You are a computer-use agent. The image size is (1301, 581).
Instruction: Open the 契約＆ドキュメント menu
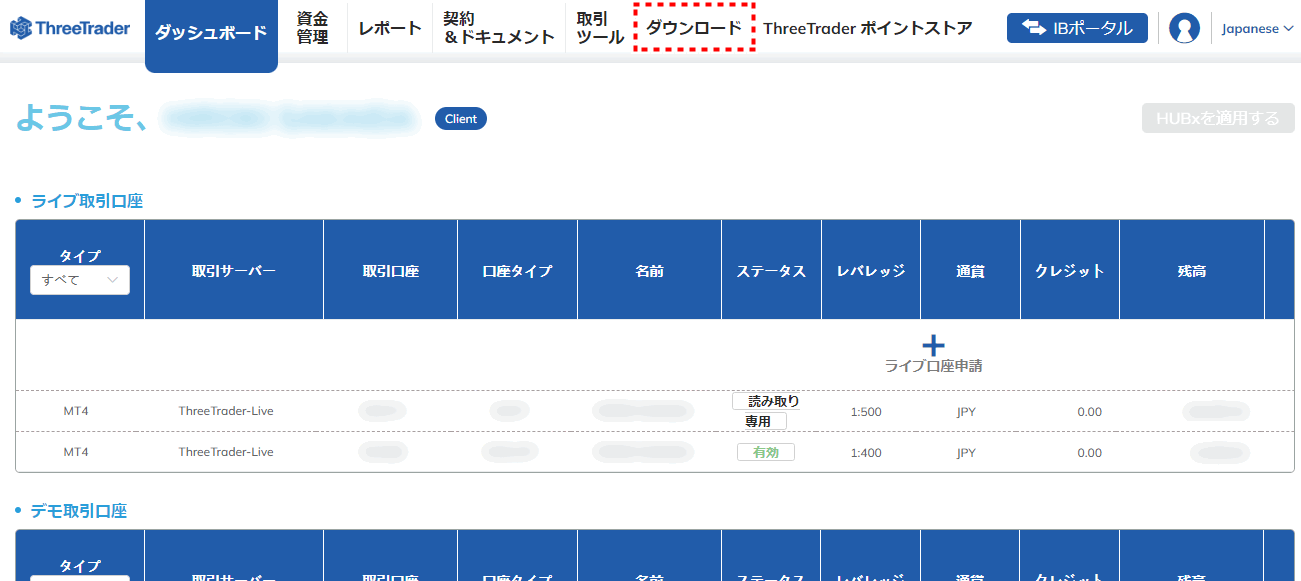pos(498,28)
